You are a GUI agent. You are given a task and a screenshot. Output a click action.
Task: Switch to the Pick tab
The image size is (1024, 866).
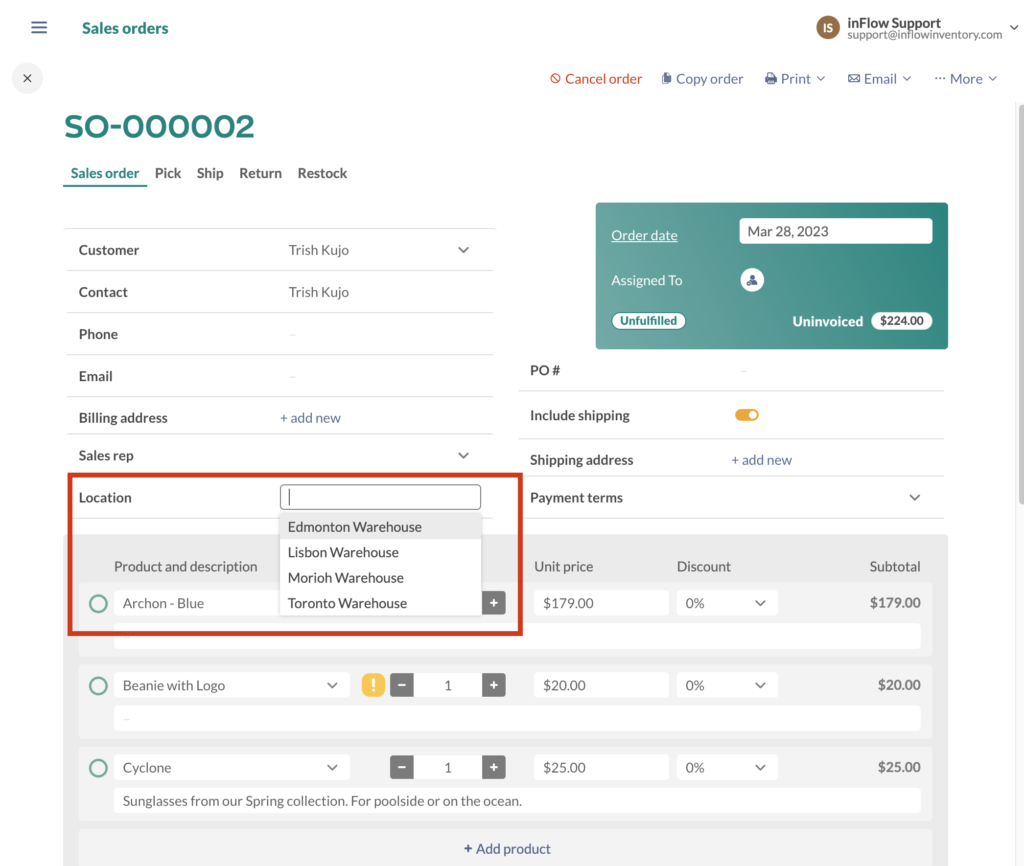(167, 173)
